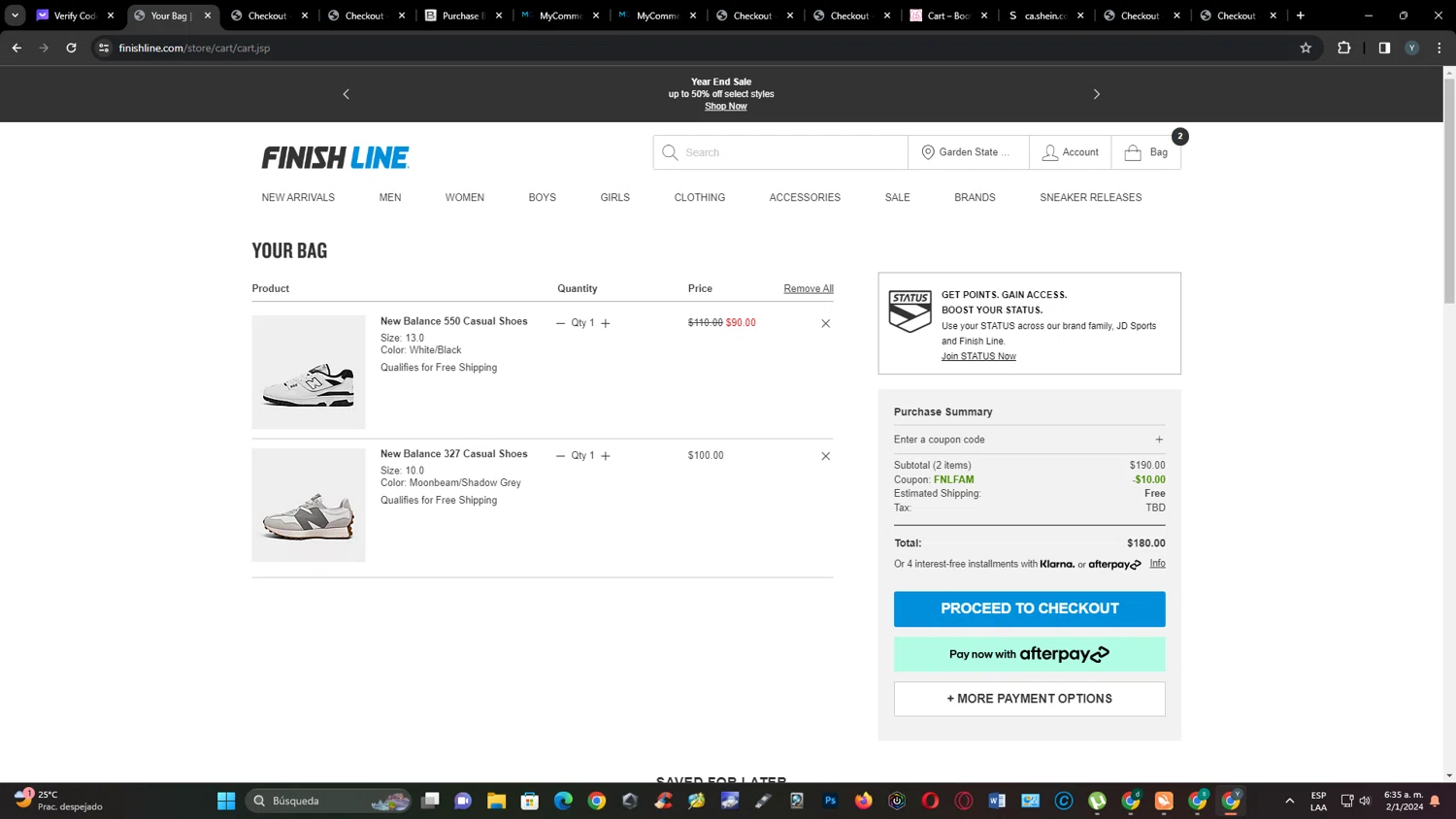Open browser extensions menu
Image resolution: width=1456 pixels, height=819 pixels.
coord(1344,48)
